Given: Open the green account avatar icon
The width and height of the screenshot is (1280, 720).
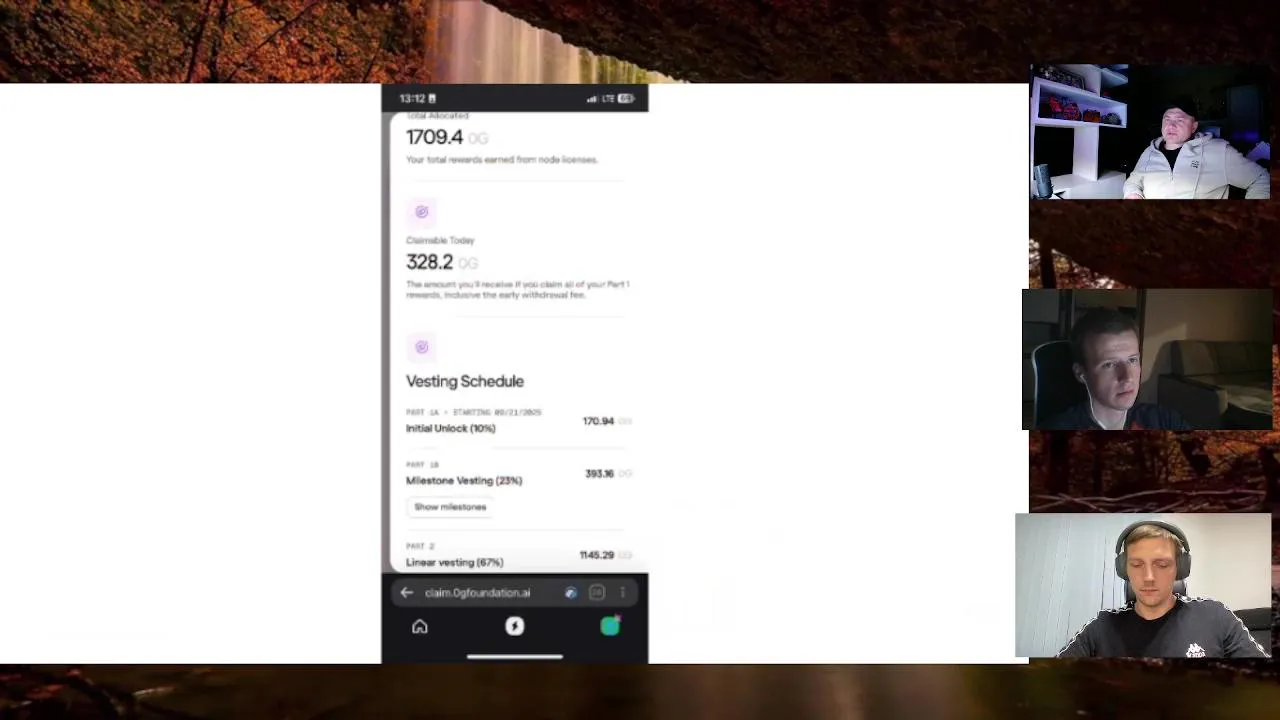Looking at the screenshot, I should [x=610, y=626].
